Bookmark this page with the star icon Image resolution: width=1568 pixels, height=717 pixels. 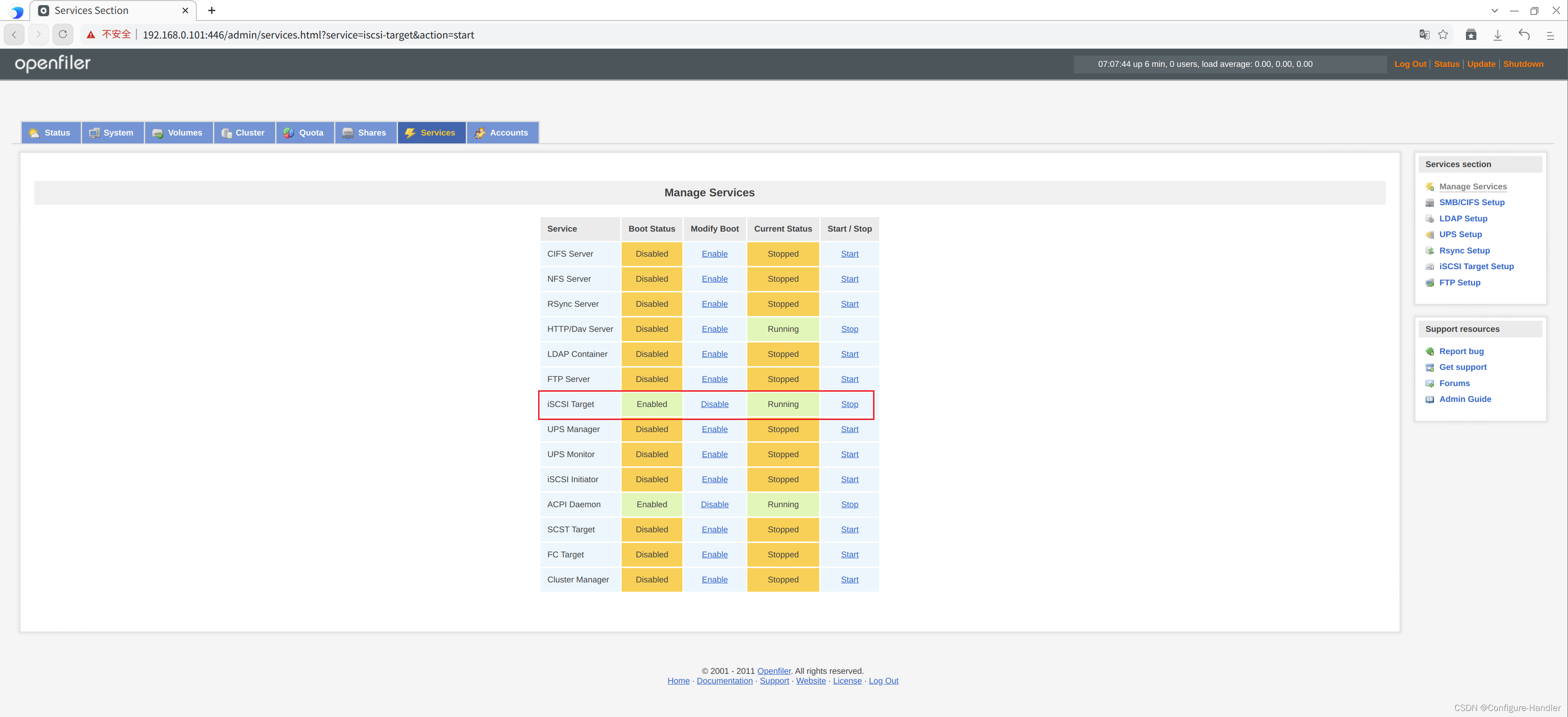point(1443,35)
